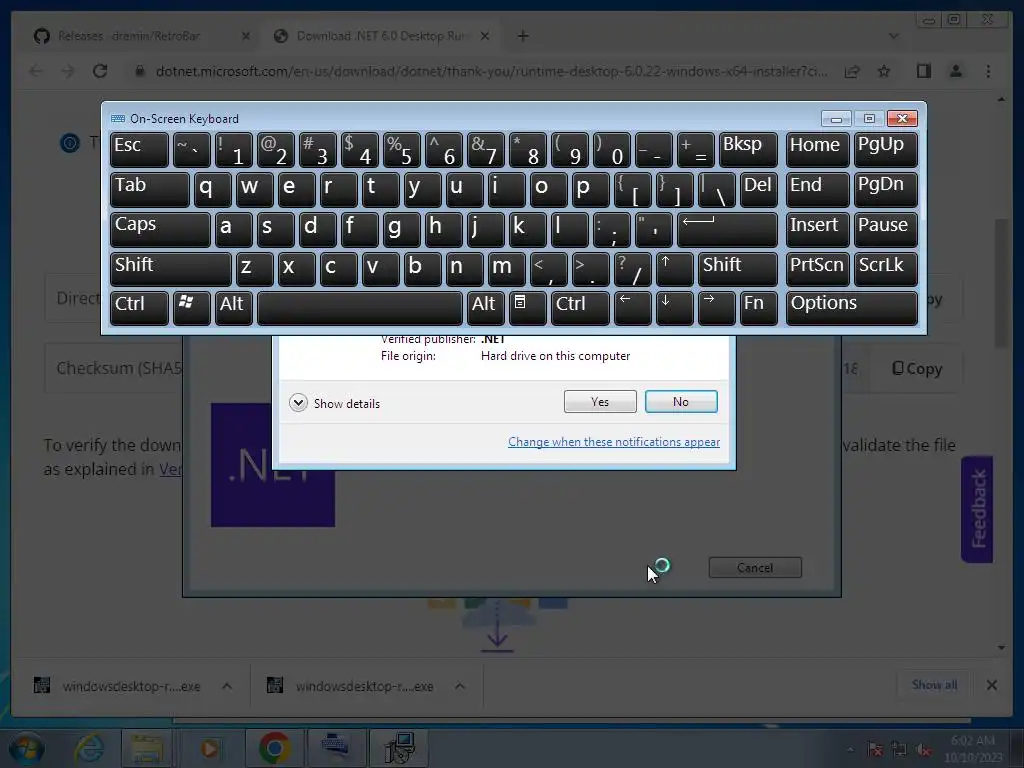
Task: Click the PgDn key
Action: coord(885,189)
